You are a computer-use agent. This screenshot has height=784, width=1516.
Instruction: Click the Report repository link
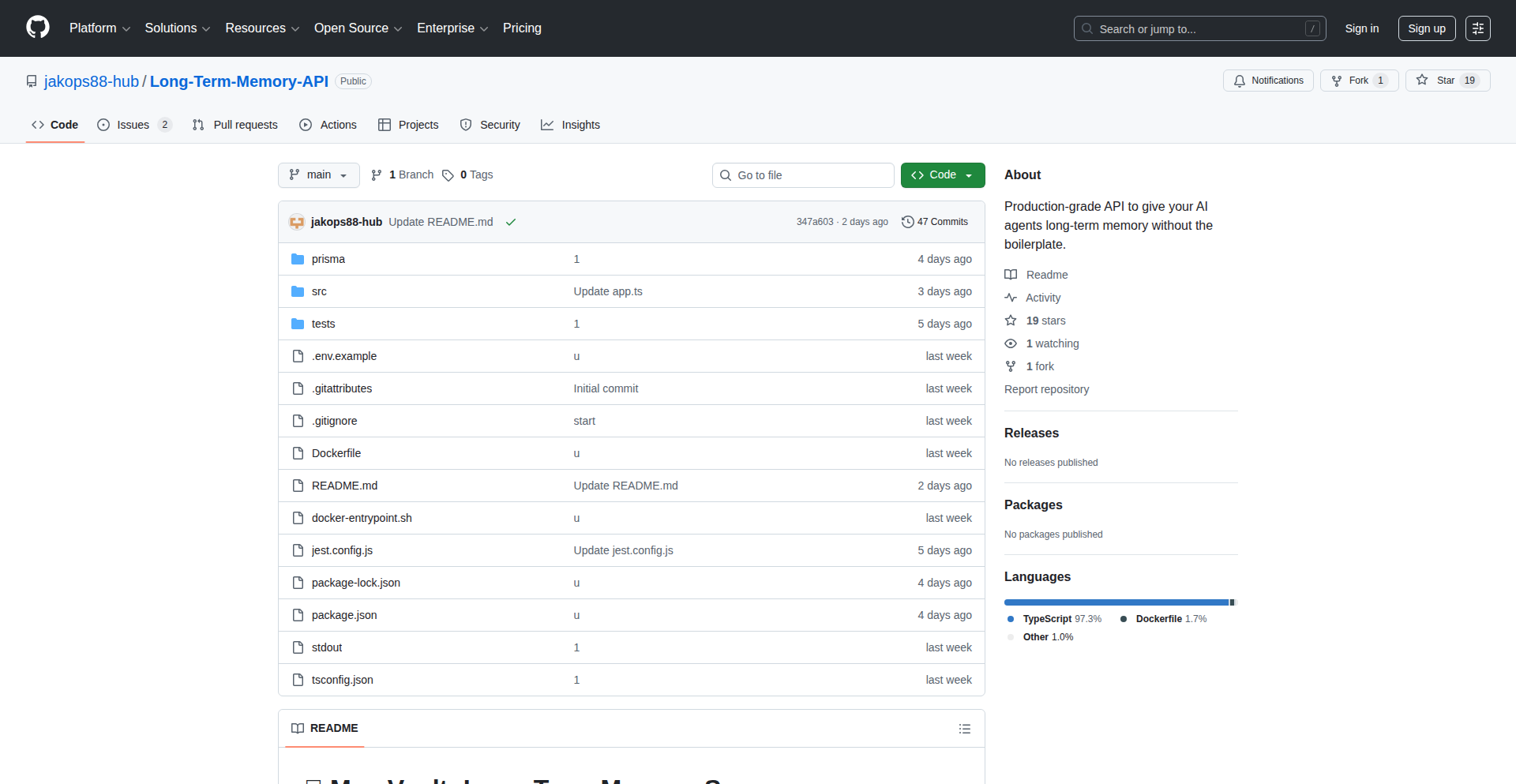pos(1046,389)
